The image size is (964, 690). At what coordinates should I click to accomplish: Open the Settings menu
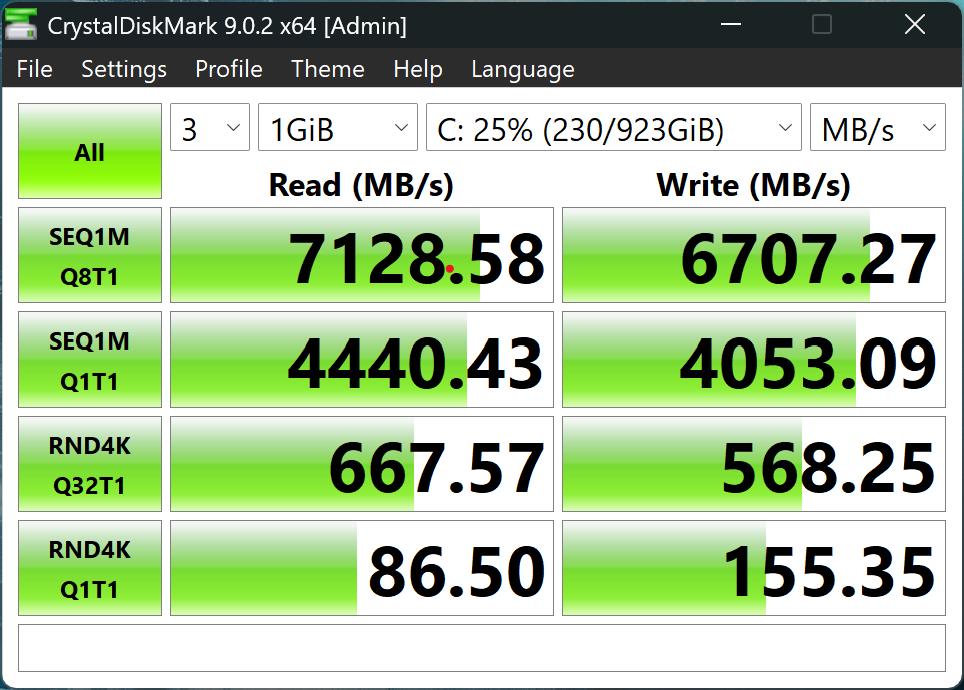(124, 69)
